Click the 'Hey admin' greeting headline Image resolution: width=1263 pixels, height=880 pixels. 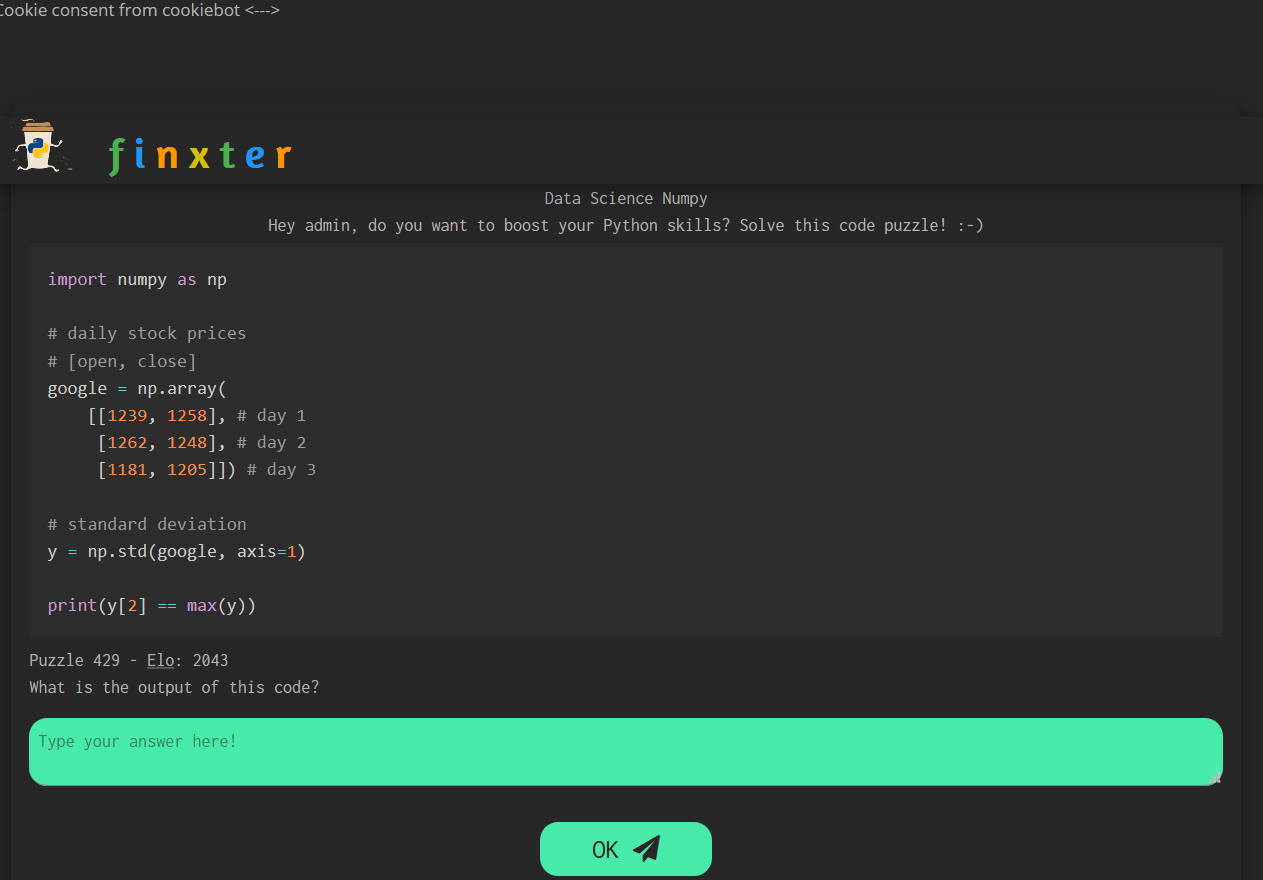[626, 226]
